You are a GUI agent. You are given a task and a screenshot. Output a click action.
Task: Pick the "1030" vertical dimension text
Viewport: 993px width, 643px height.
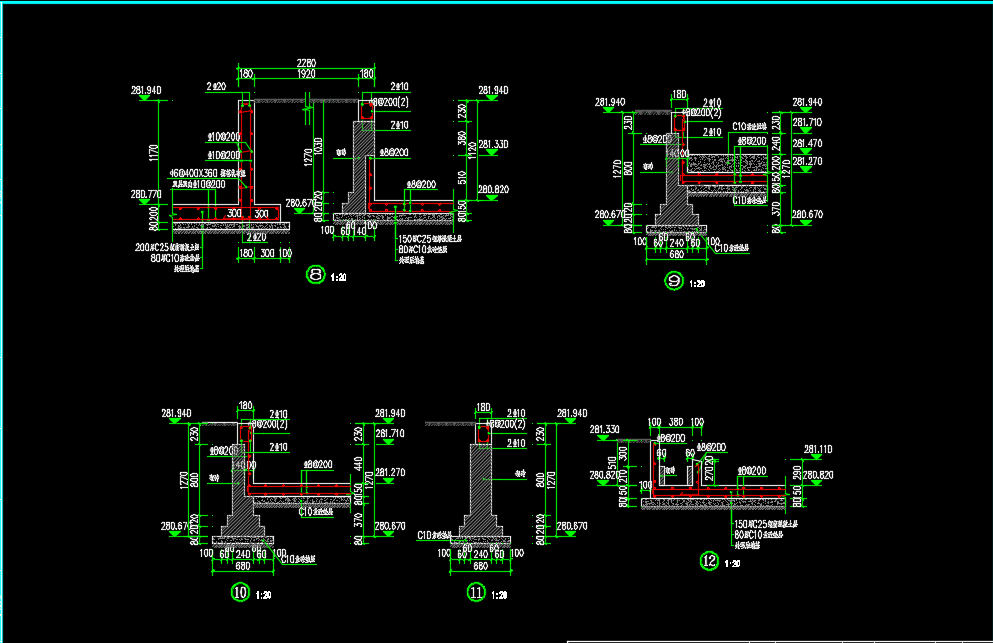coord(319,146)
